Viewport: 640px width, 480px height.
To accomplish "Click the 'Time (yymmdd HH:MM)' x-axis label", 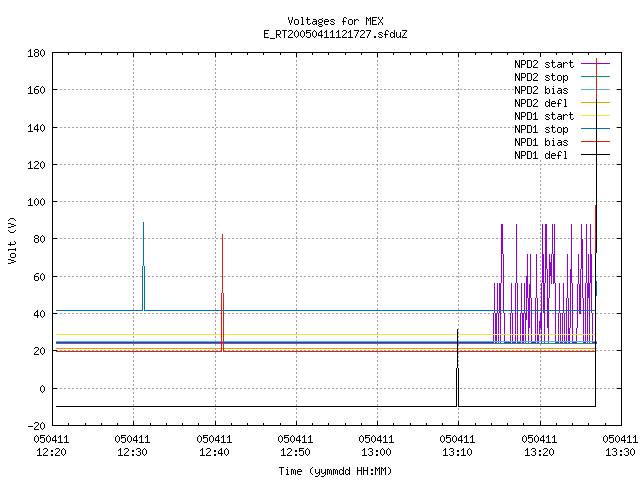I will [335, 471].
